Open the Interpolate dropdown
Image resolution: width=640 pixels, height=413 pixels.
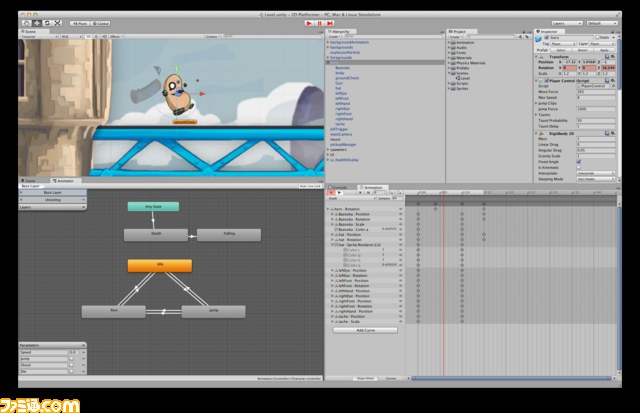596,173
